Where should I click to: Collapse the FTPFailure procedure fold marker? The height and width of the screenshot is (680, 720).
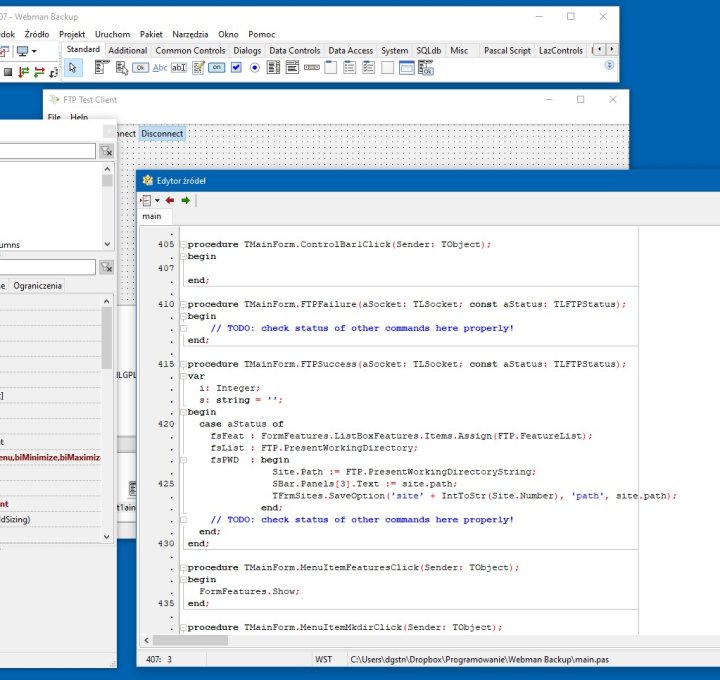point(183,304)
